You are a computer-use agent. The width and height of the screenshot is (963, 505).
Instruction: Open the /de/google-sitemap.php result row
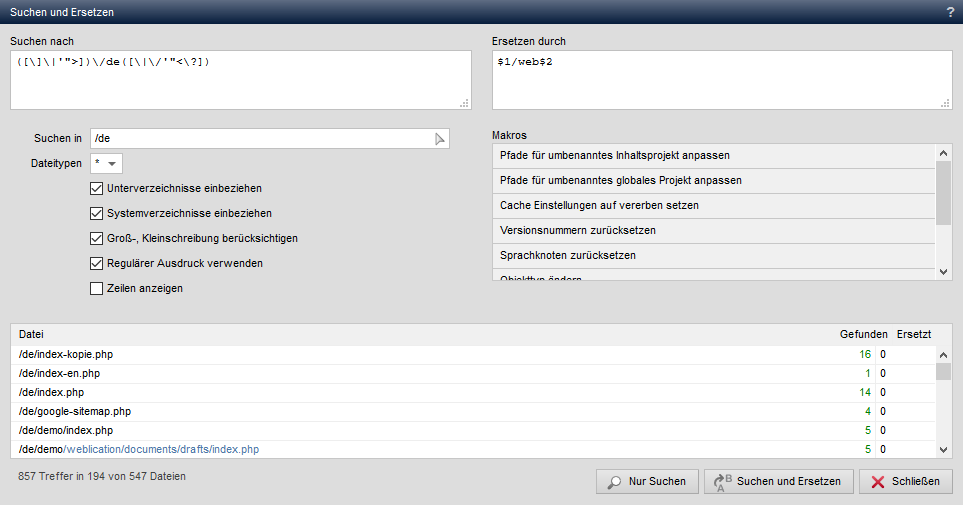tap(473, 412)
